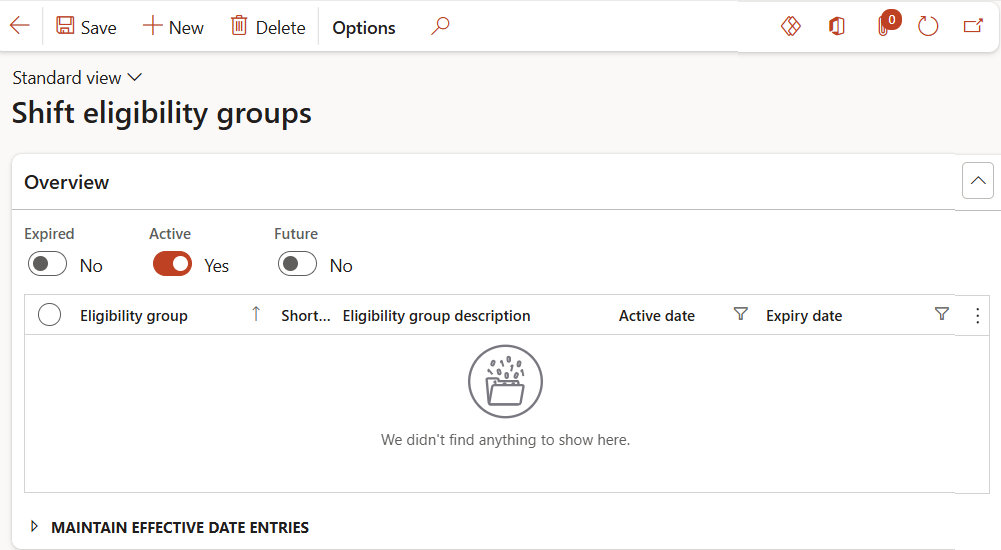Open in Microsoft Office icon
1001x550 pixels.
(836, 26)
